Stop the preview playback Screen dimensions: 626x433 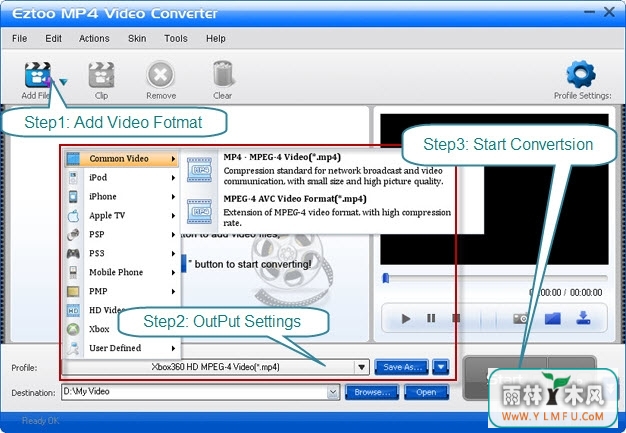coord(456,318)
